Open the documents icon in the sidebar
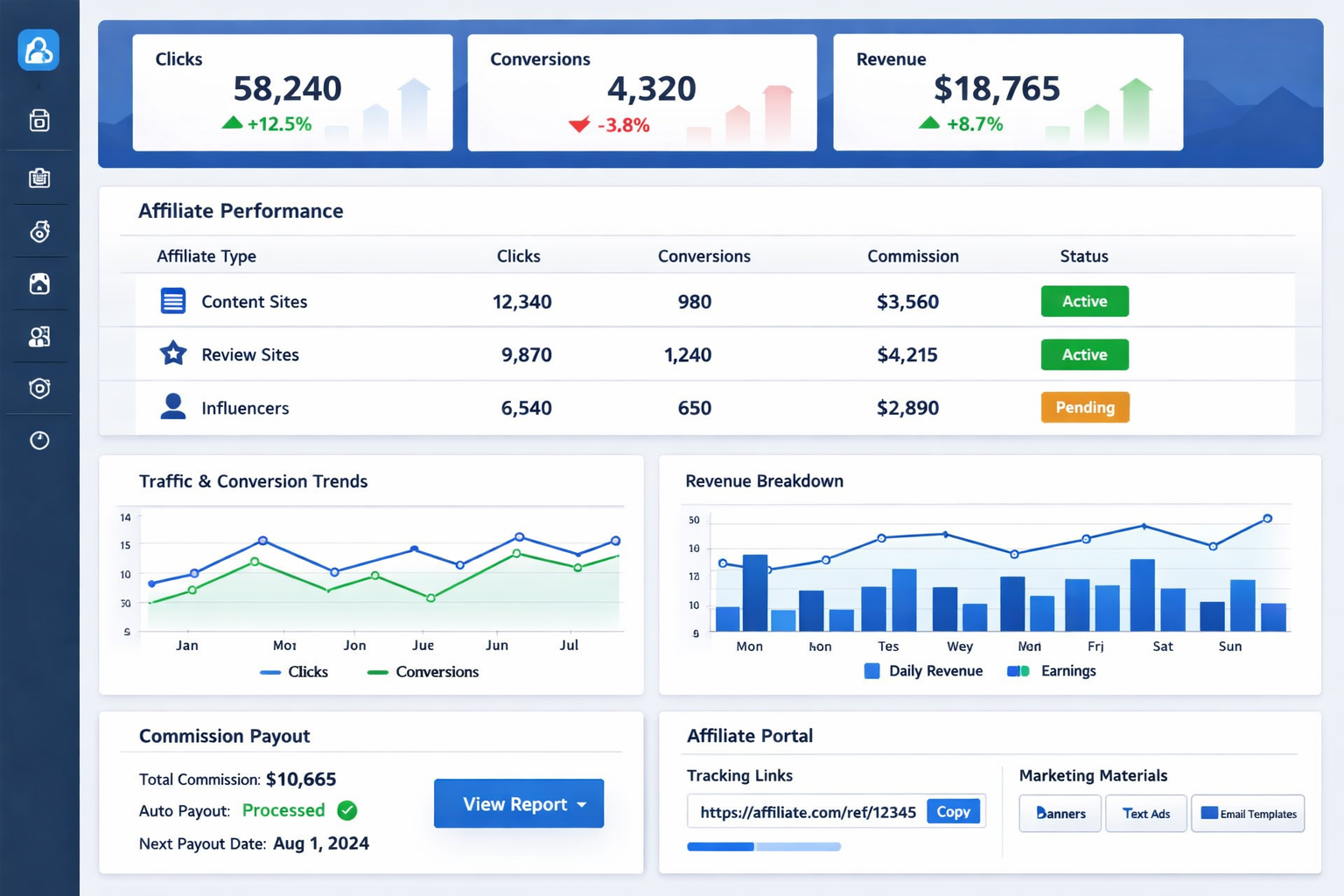 pos(38,120)
